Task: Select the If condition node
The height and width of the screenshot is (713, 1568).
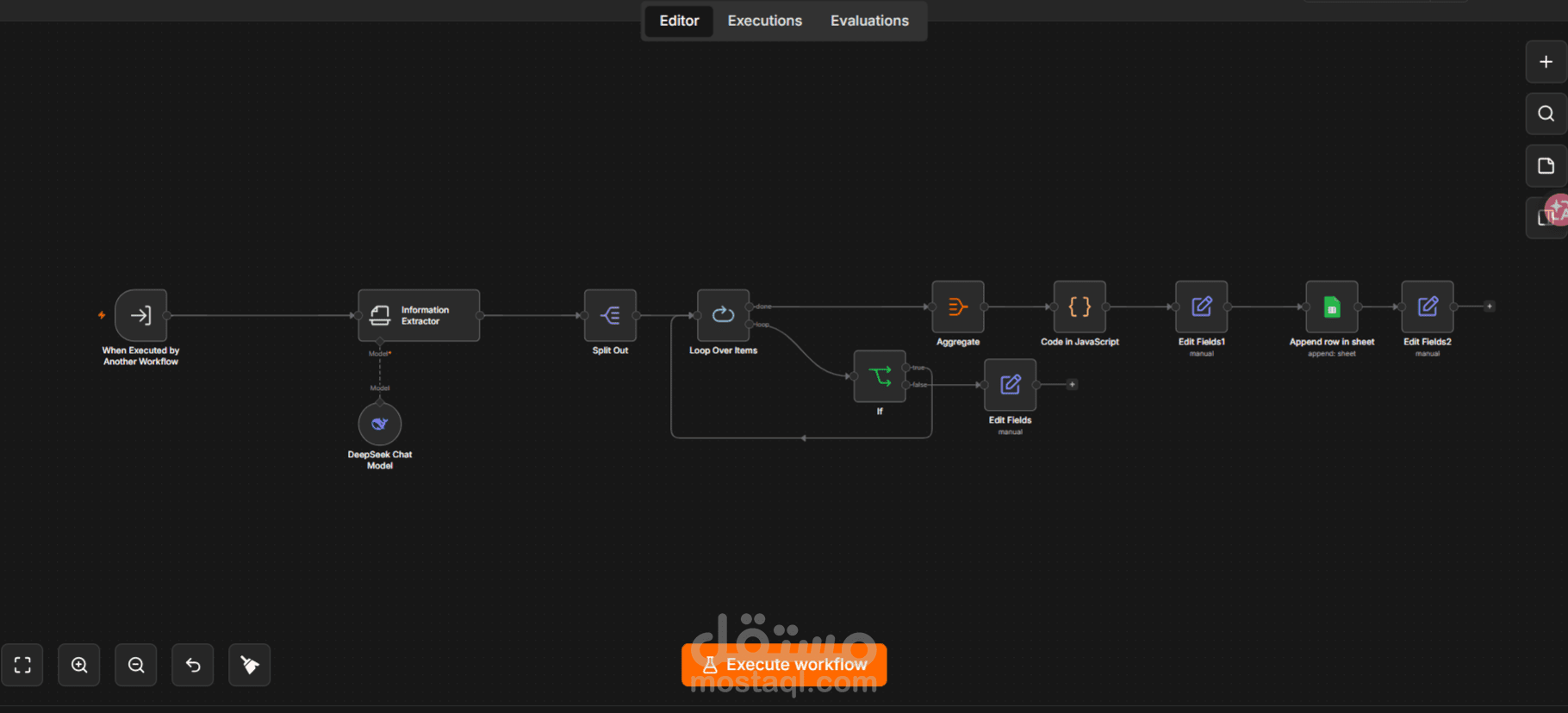Action: coord(880,376)
